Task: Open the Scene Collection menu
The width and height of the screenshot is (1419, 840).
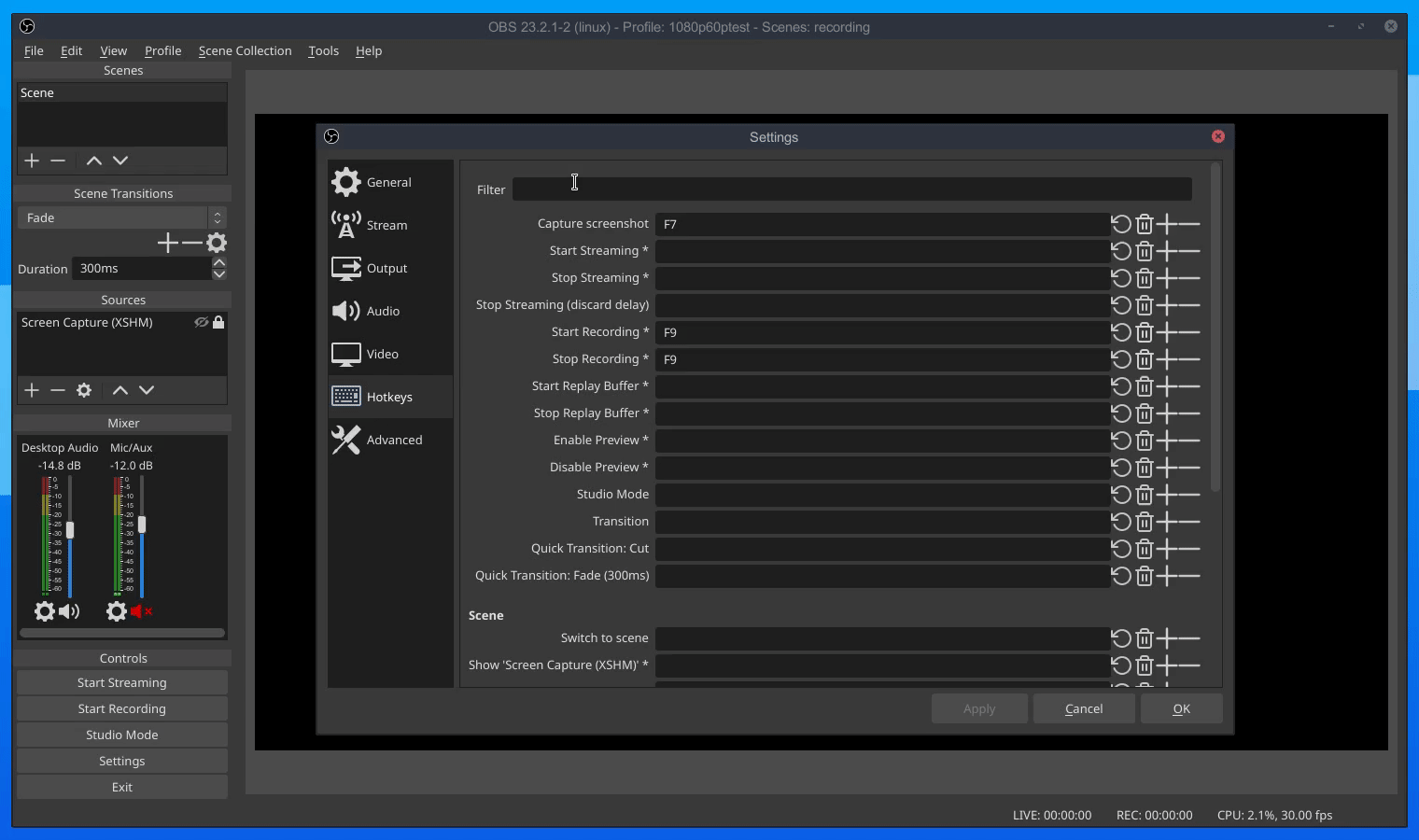Action: [x=246, y=50]
